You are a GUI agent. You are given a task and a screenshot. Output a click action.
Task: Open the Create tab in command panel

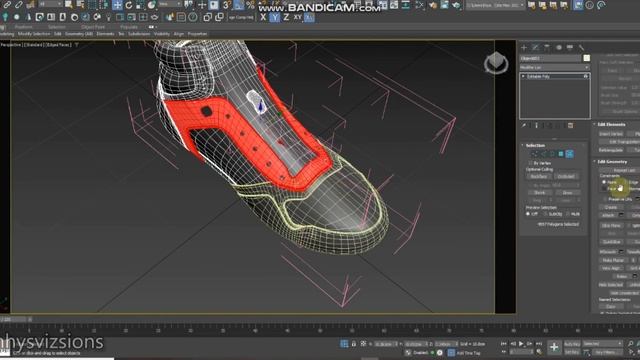point(524,48)
